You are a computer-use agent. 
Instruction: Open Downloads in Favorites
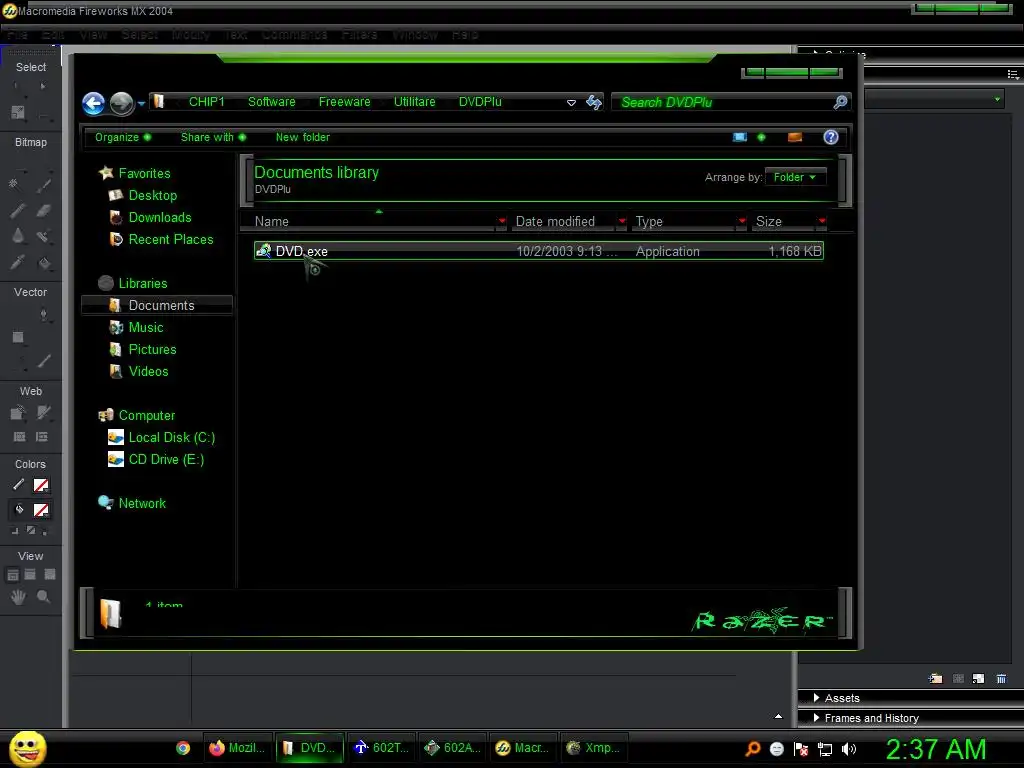(x=160, y=217)
